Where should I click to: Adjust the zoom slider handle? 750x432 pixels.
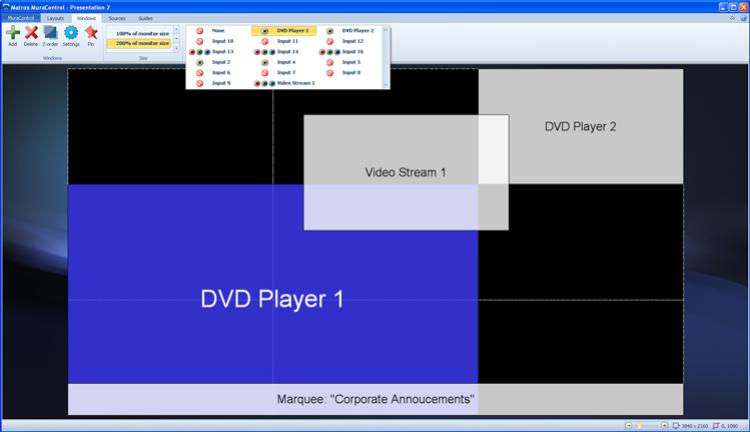(x=639, y=425)
